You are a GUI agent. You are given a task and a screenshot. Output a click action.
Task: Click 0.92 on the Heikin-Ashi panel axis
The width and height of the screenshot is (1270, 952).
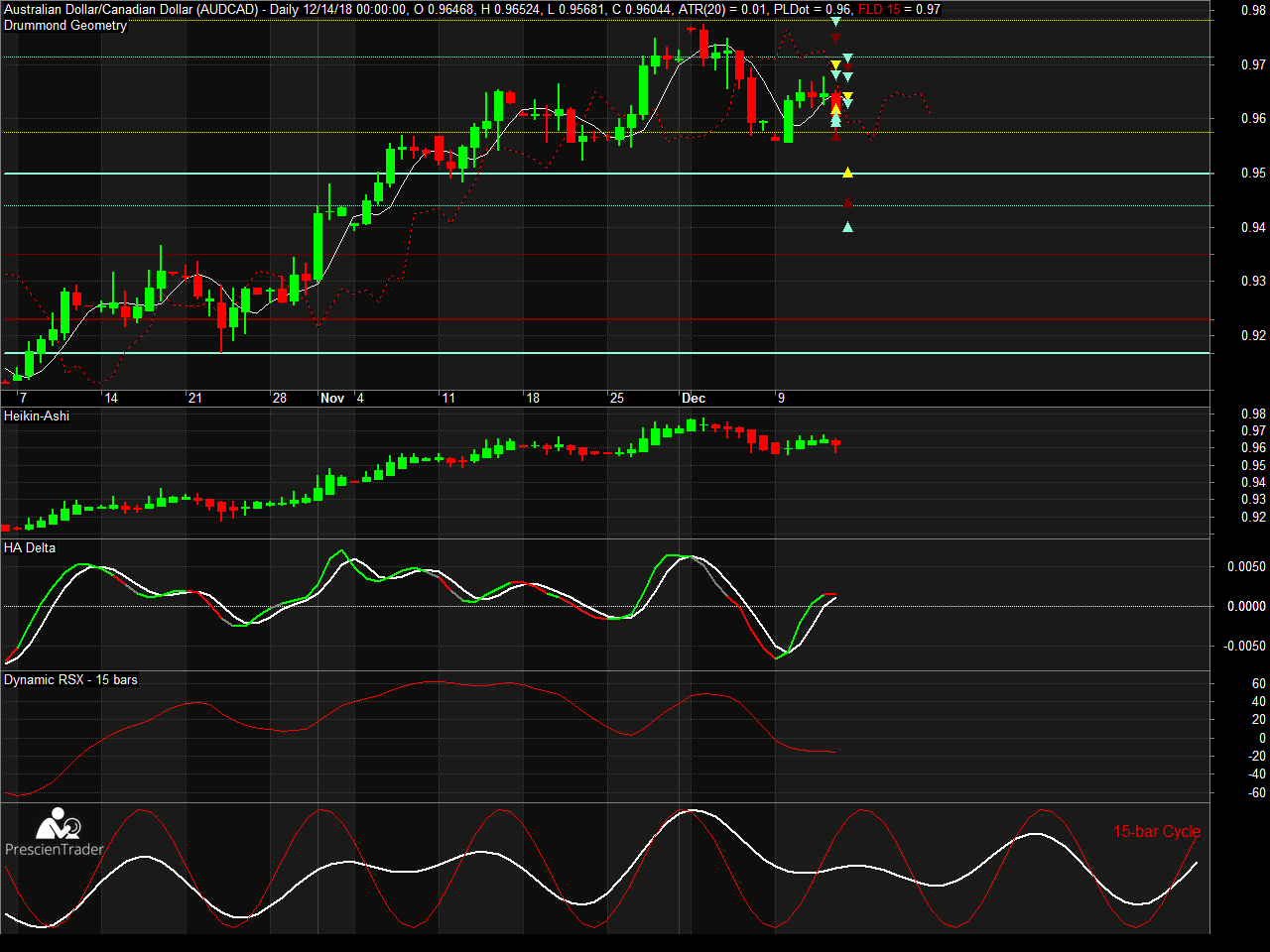1253,518
